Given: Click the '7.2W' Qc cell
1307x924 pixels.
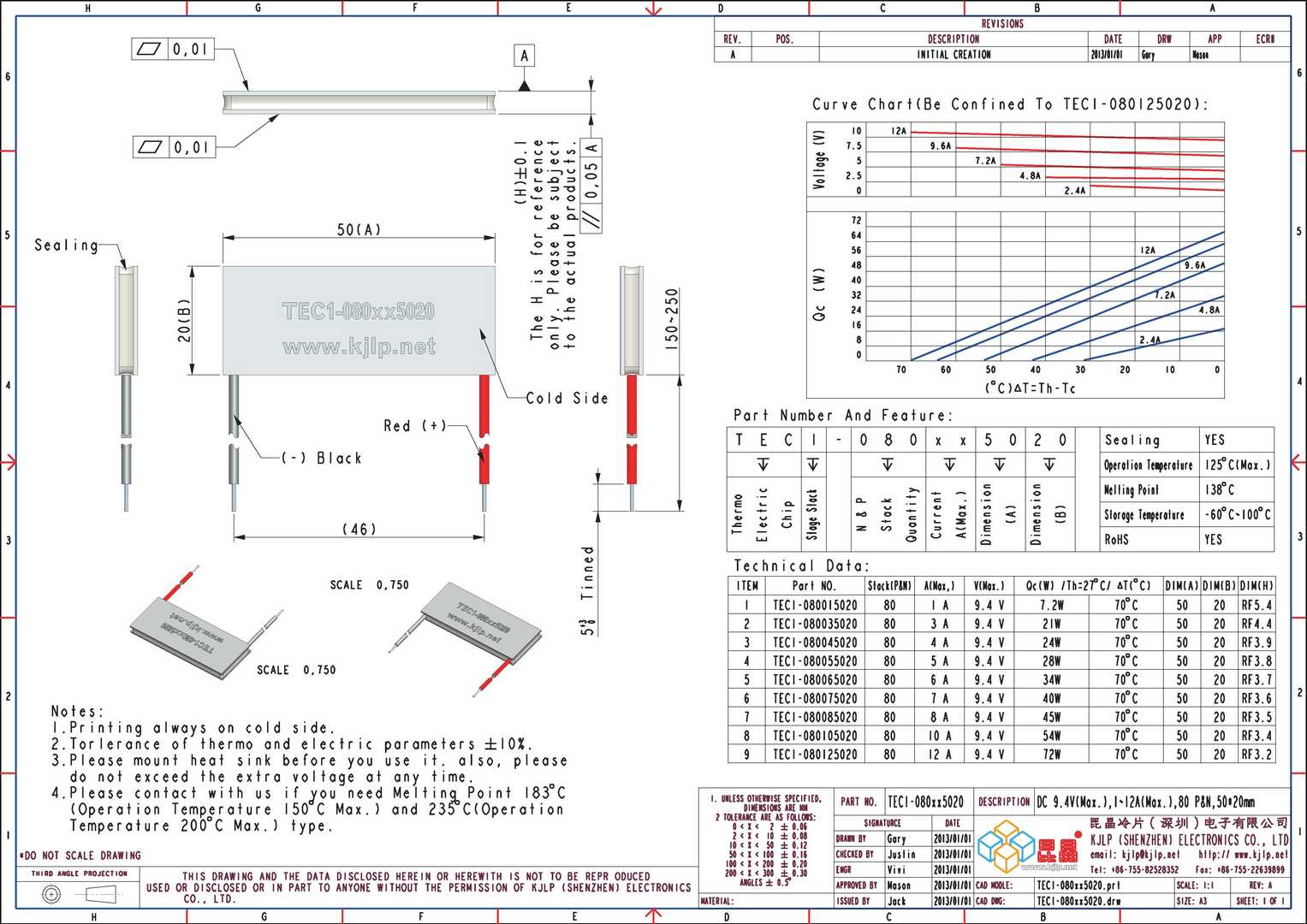Looking at the screenshot, I should pyautogui.click(x=1052, y=605).
